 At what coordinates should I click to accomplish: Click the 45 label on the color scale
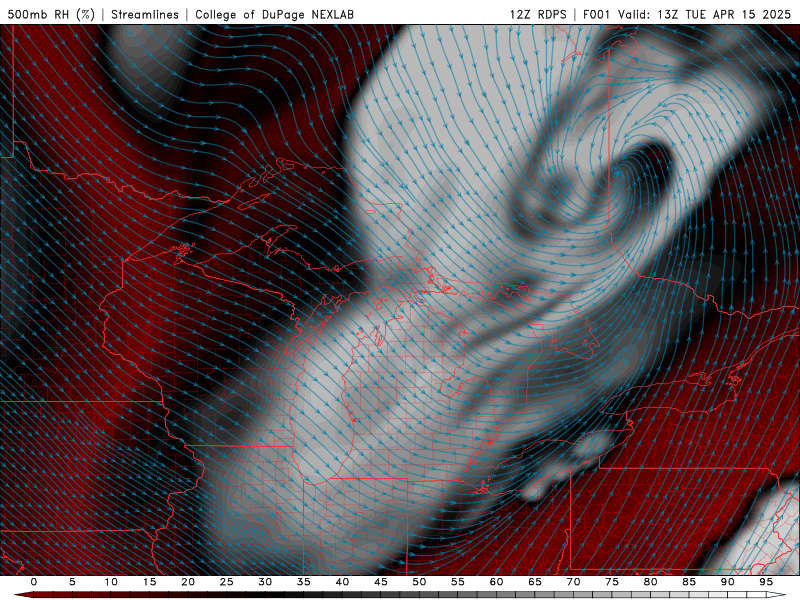[x=381, y=582]
